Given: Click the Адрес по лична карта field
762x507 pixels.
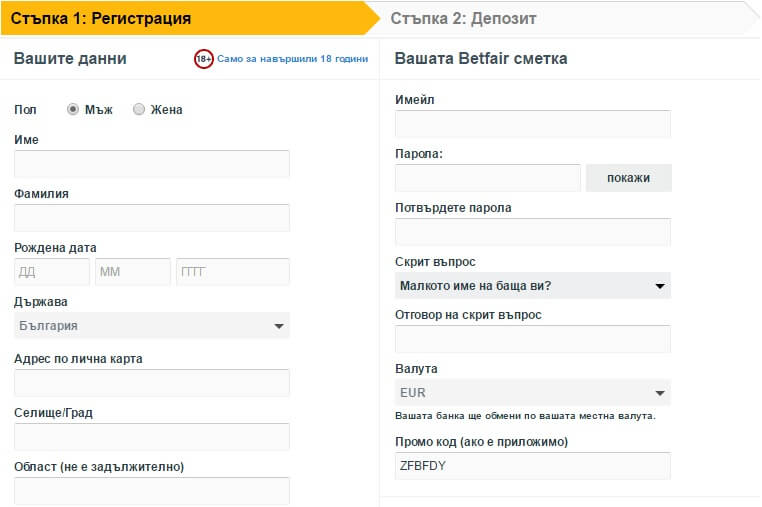Looking at the screenshot, I should pos(152,383).
